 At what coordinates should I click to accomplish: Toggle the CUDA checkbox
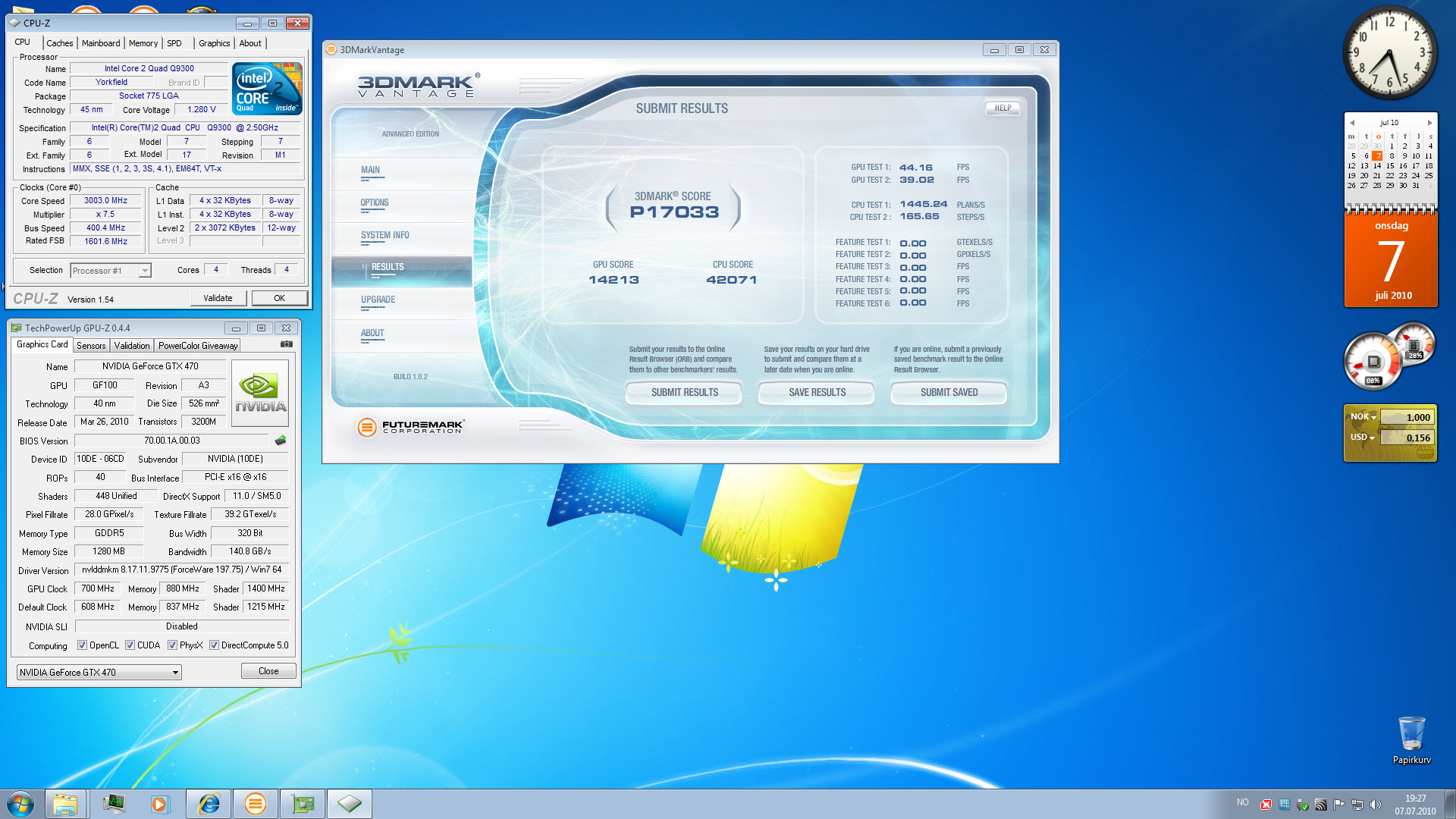[130, 645]
